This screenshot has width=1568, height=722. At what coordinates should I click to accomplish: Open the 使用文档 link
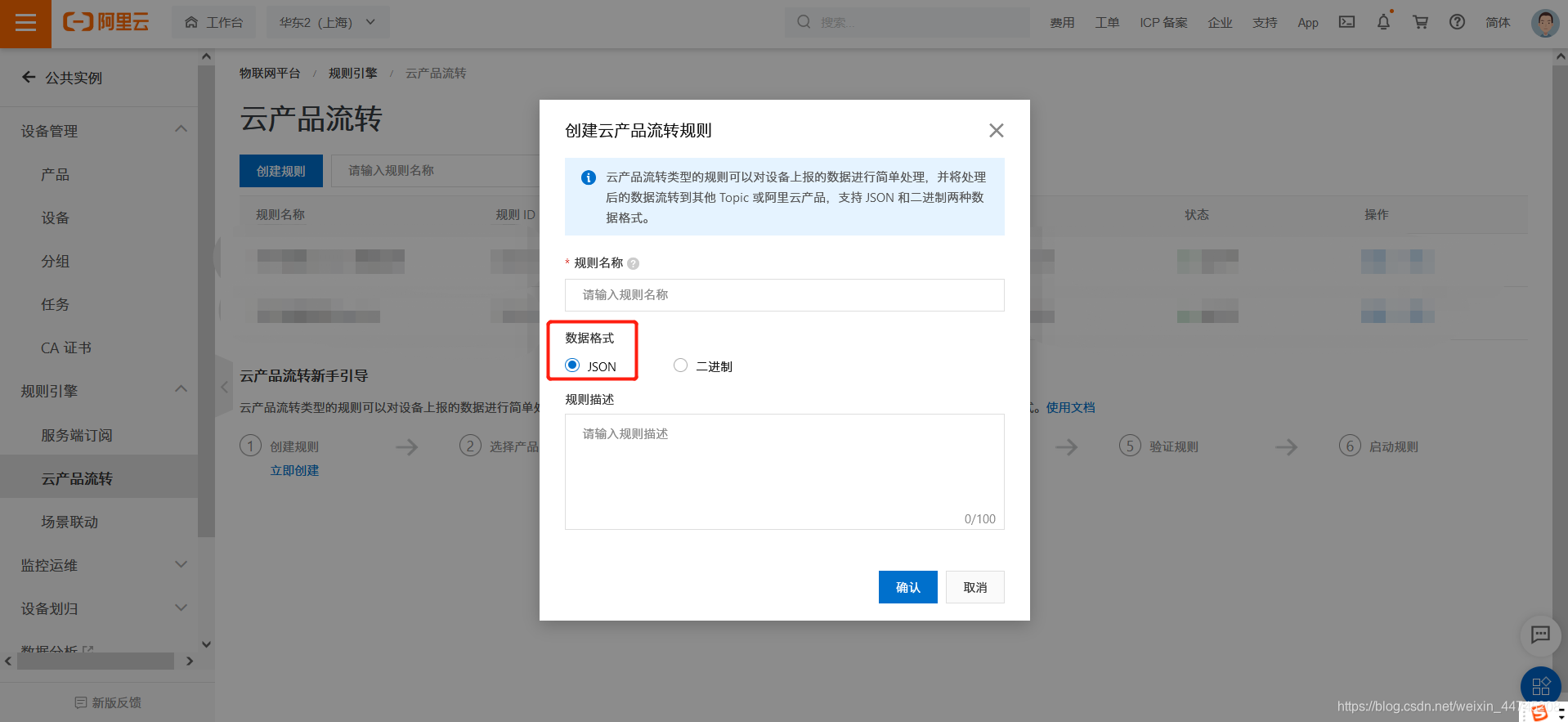click(1070, 407)
